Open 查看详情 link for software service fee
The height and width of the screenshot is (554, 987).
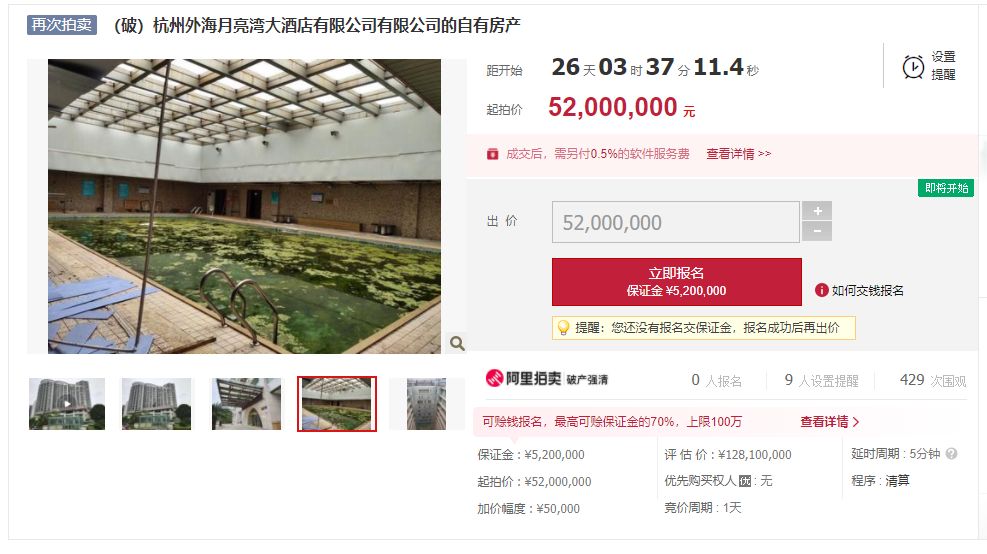(x=738, y=154)
